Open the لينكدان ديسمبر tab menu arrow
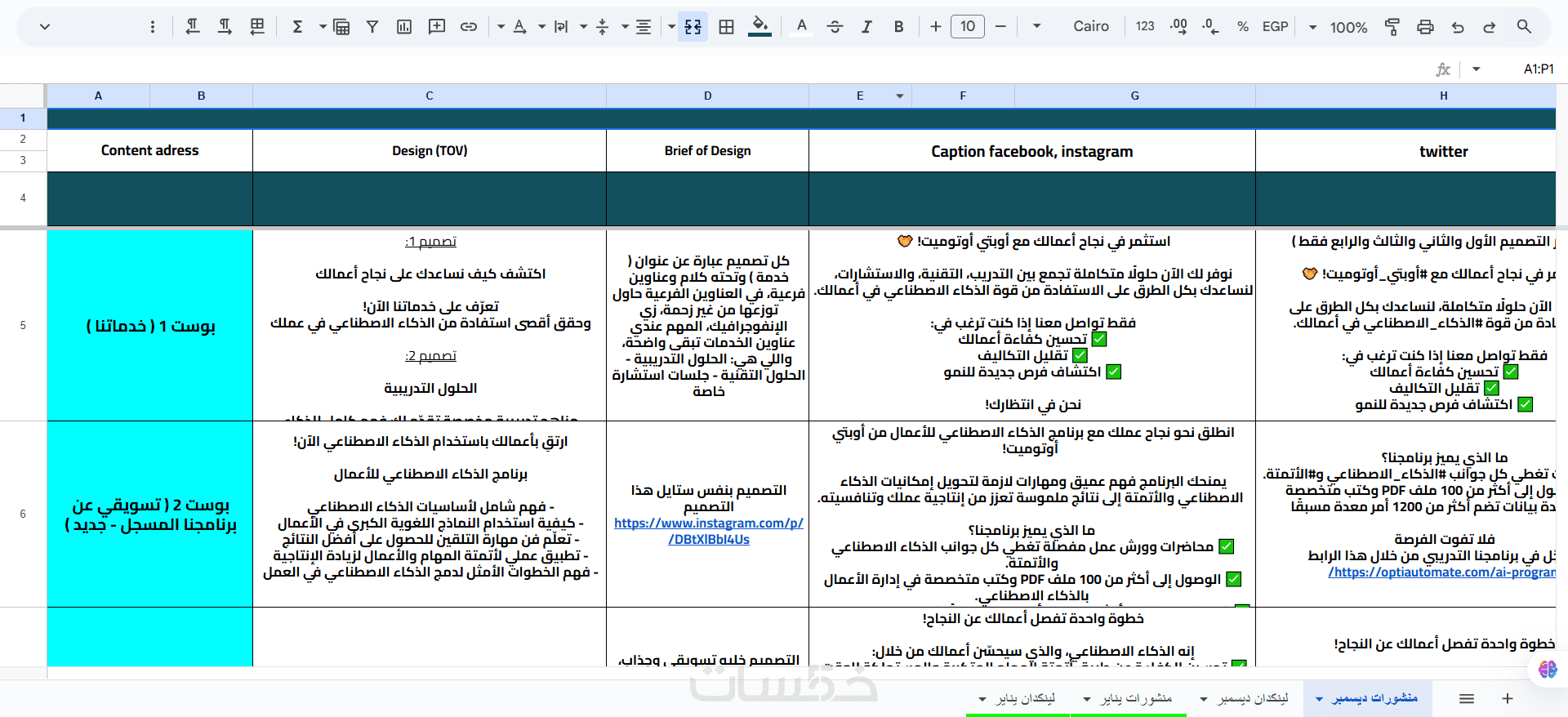Viewport: 1568px width, 717px height. pyautogui.click(x=1204, y=699)
